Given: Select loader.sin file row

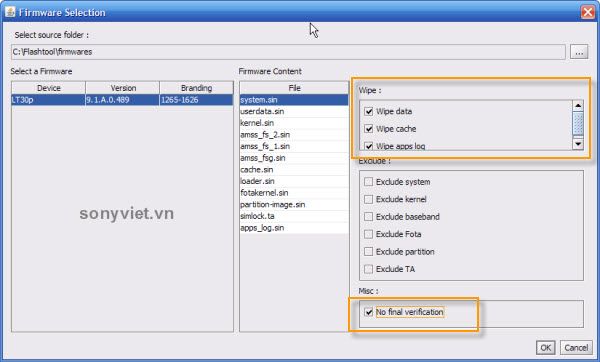Looking at the screenshot, I should (x=294, y=181).
